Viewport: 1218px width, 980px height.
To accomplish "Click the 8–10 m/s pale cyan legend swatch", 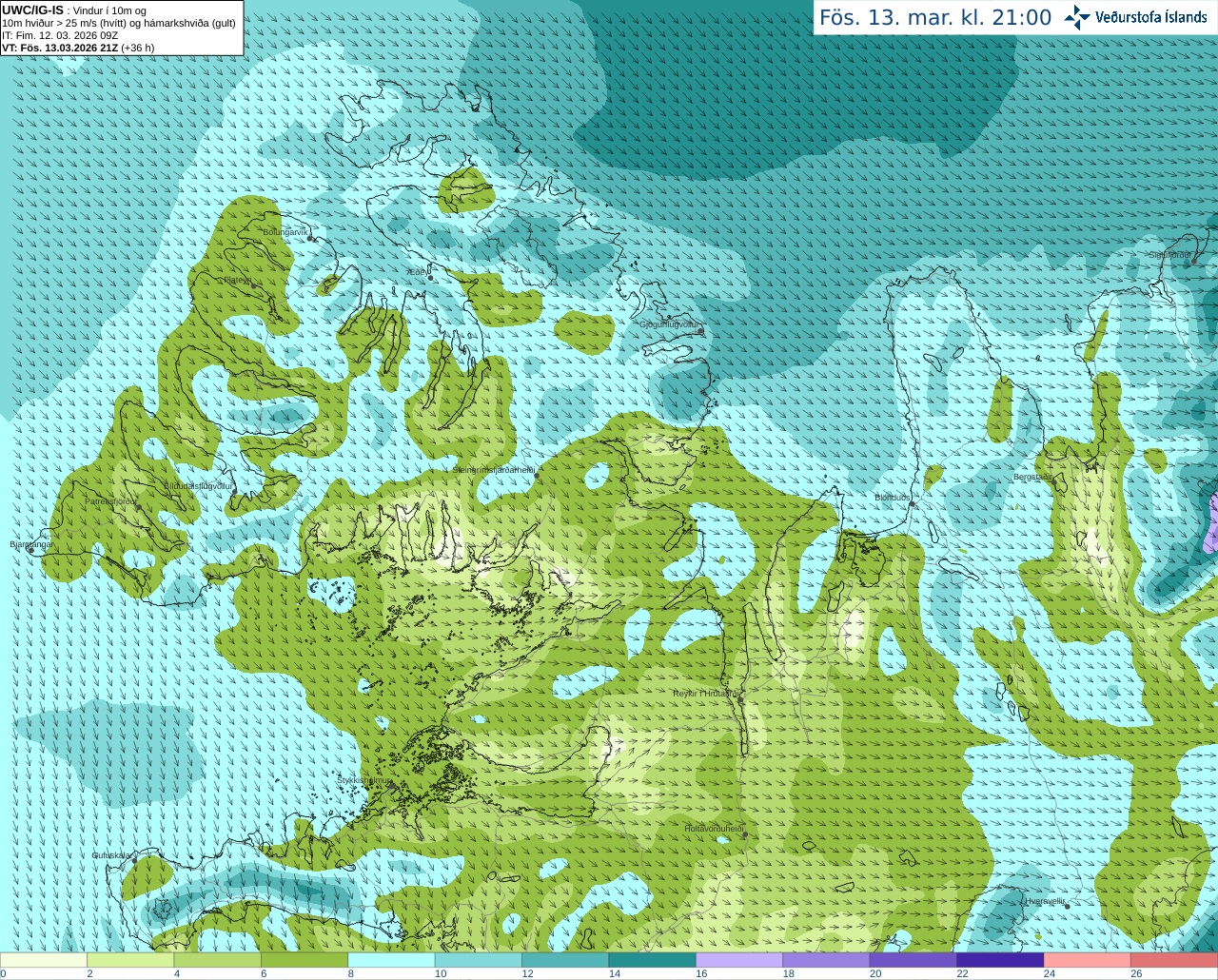I will pos(391,960).
